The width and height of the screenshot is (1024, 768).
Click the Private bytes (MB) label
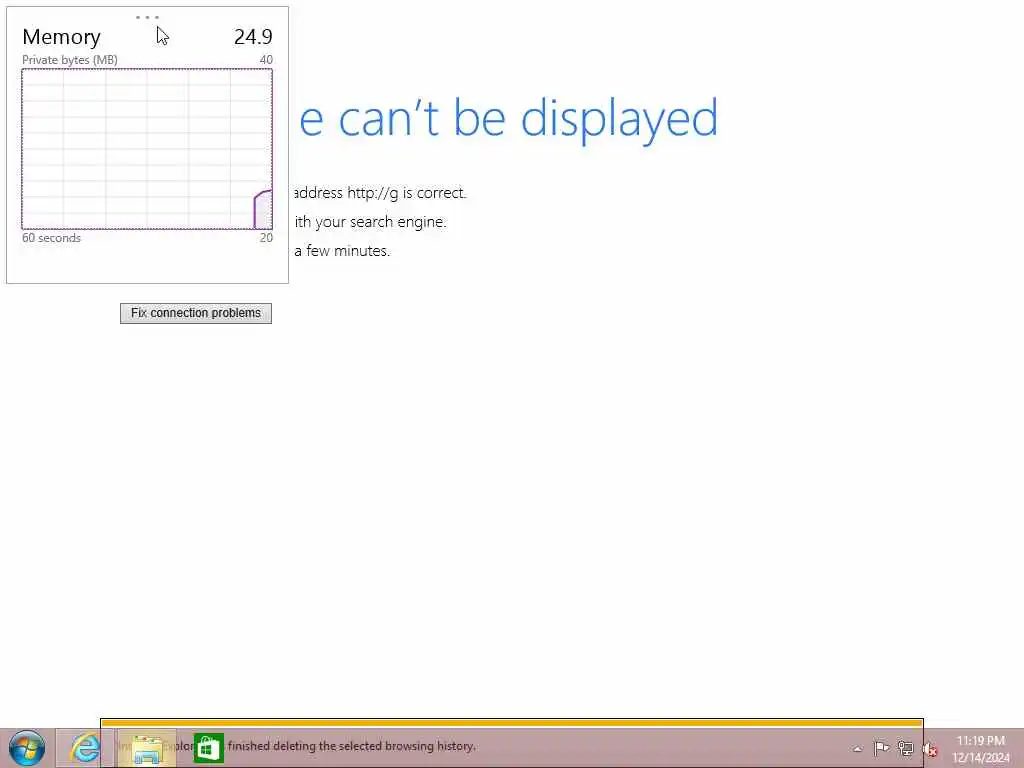pos(70,60)
